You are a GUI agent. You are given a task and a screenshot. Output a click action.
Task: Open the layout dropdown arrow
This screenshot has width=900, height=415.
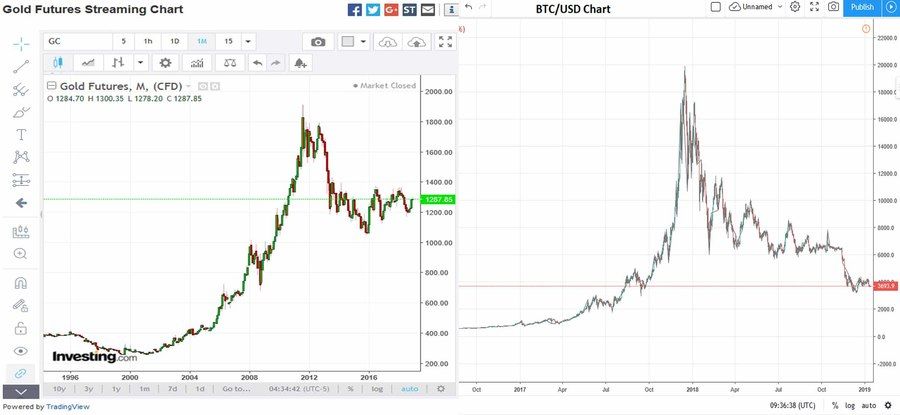(363, 42)
